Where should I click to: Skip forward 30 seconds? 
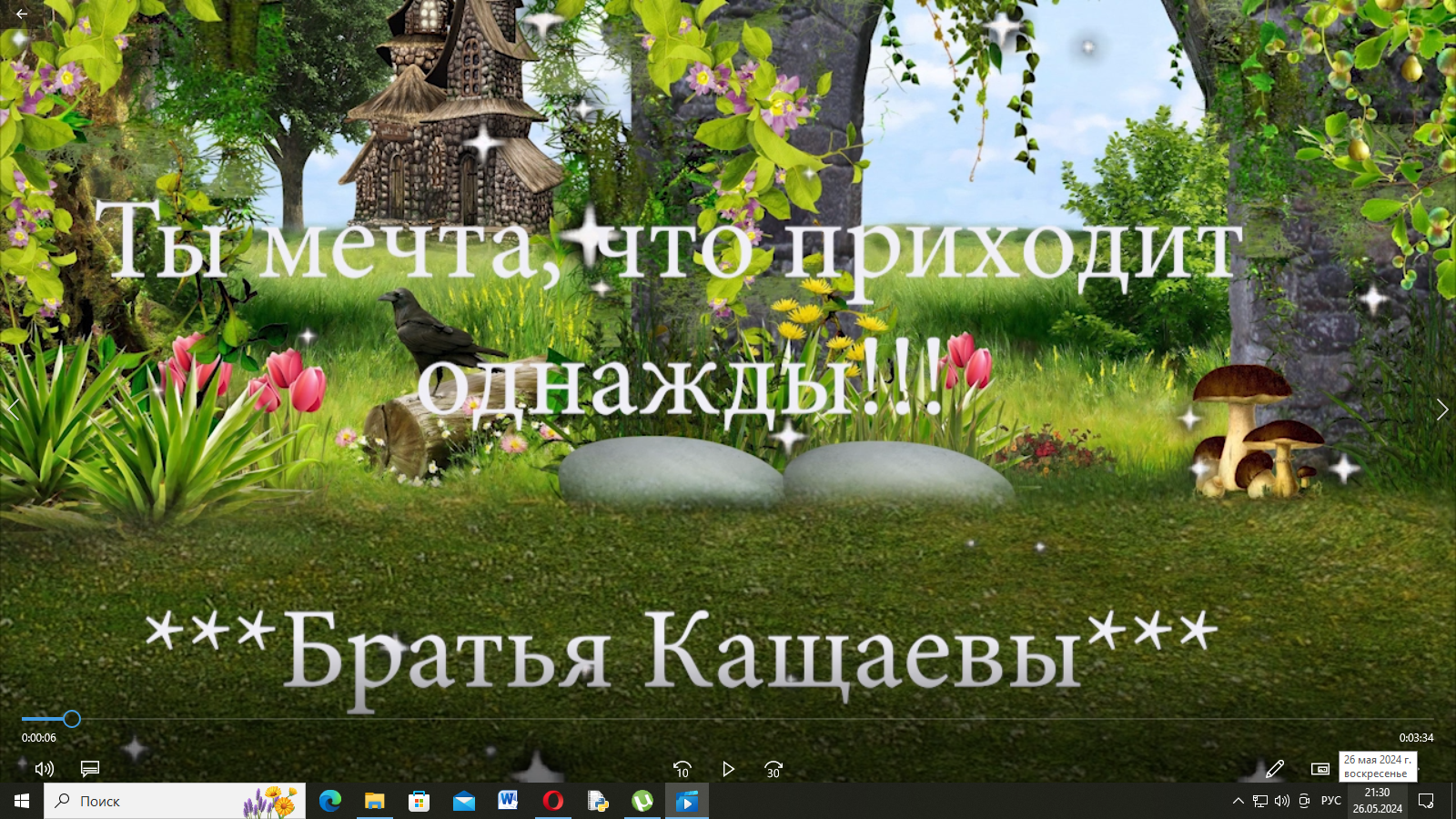coord(773,769)
